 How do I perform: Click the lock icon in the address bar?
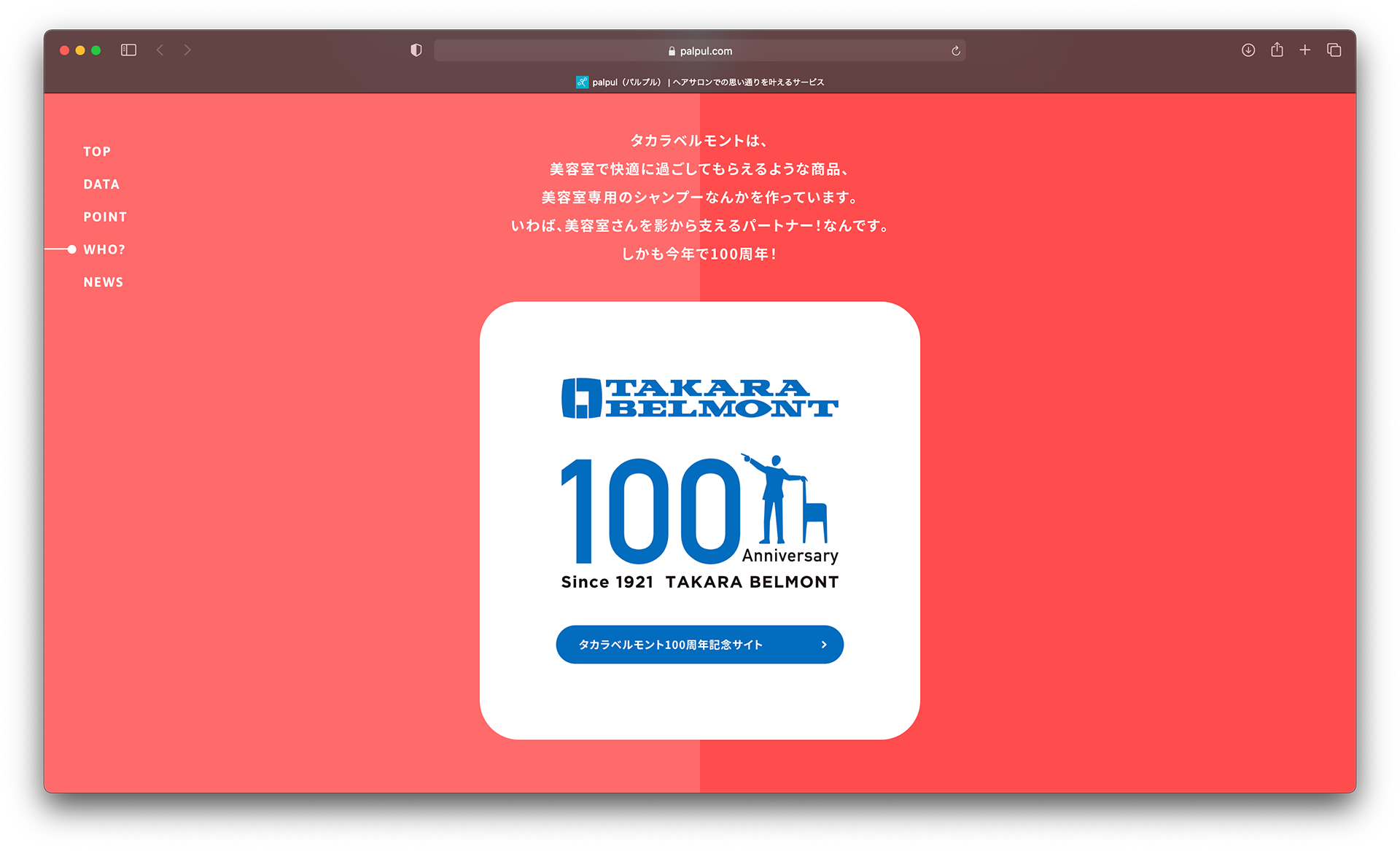tap(672, 51)
